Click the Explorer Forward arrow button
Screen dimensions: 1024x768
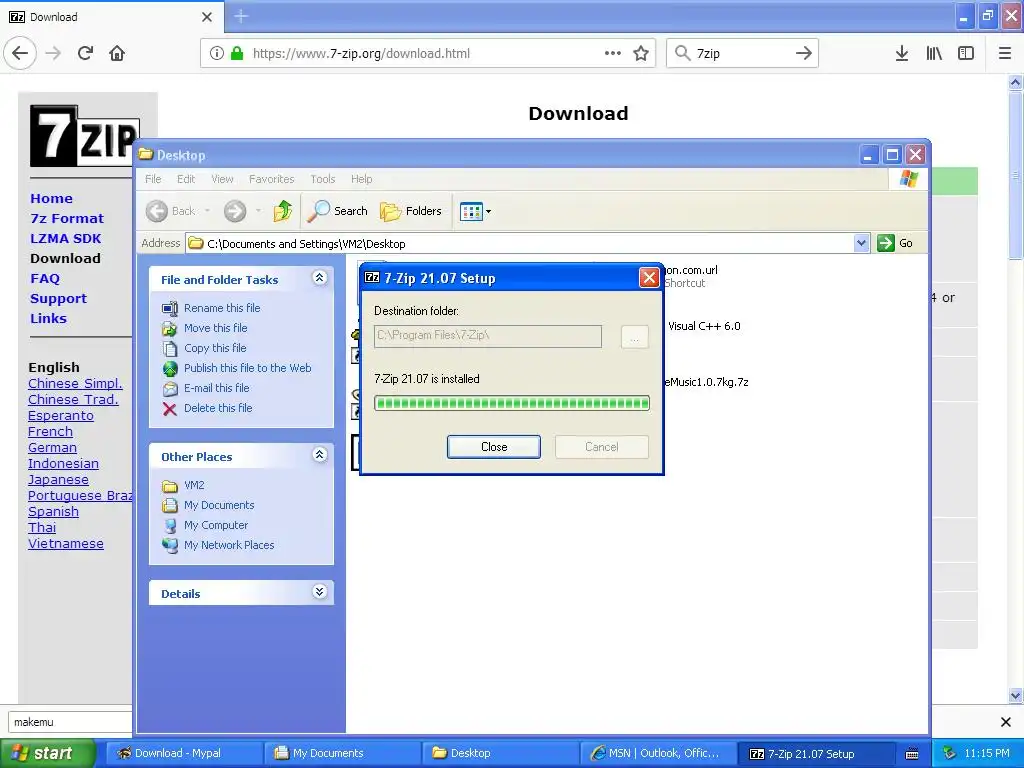[235, 210]
